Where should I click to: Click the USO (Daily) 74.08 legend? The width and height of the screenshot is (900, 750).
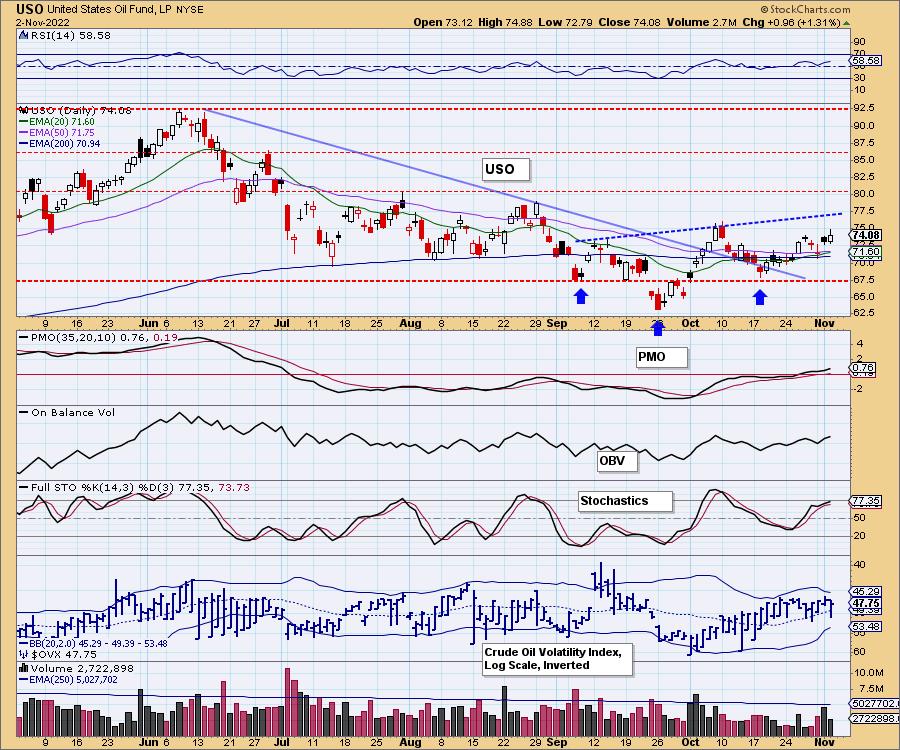[x=80, y=110]
